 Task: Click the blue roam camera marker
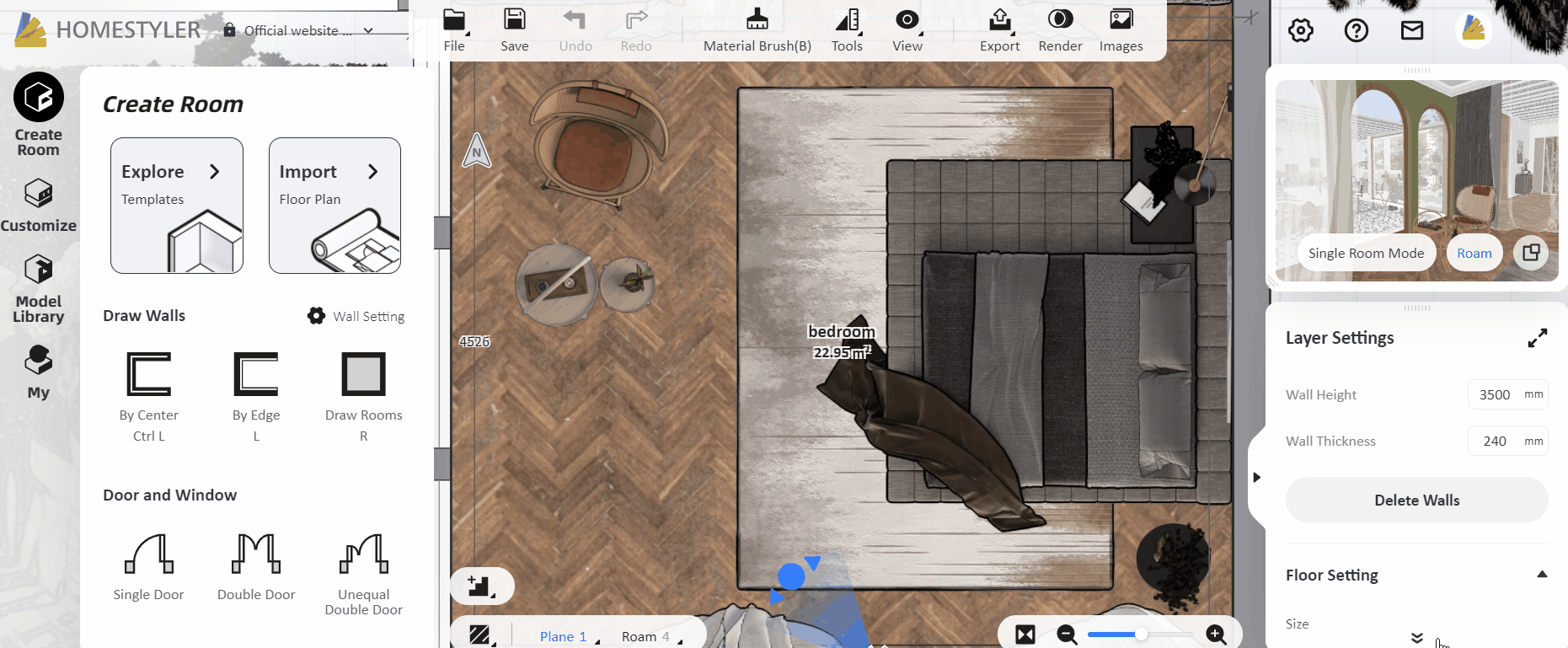point(793,577)
